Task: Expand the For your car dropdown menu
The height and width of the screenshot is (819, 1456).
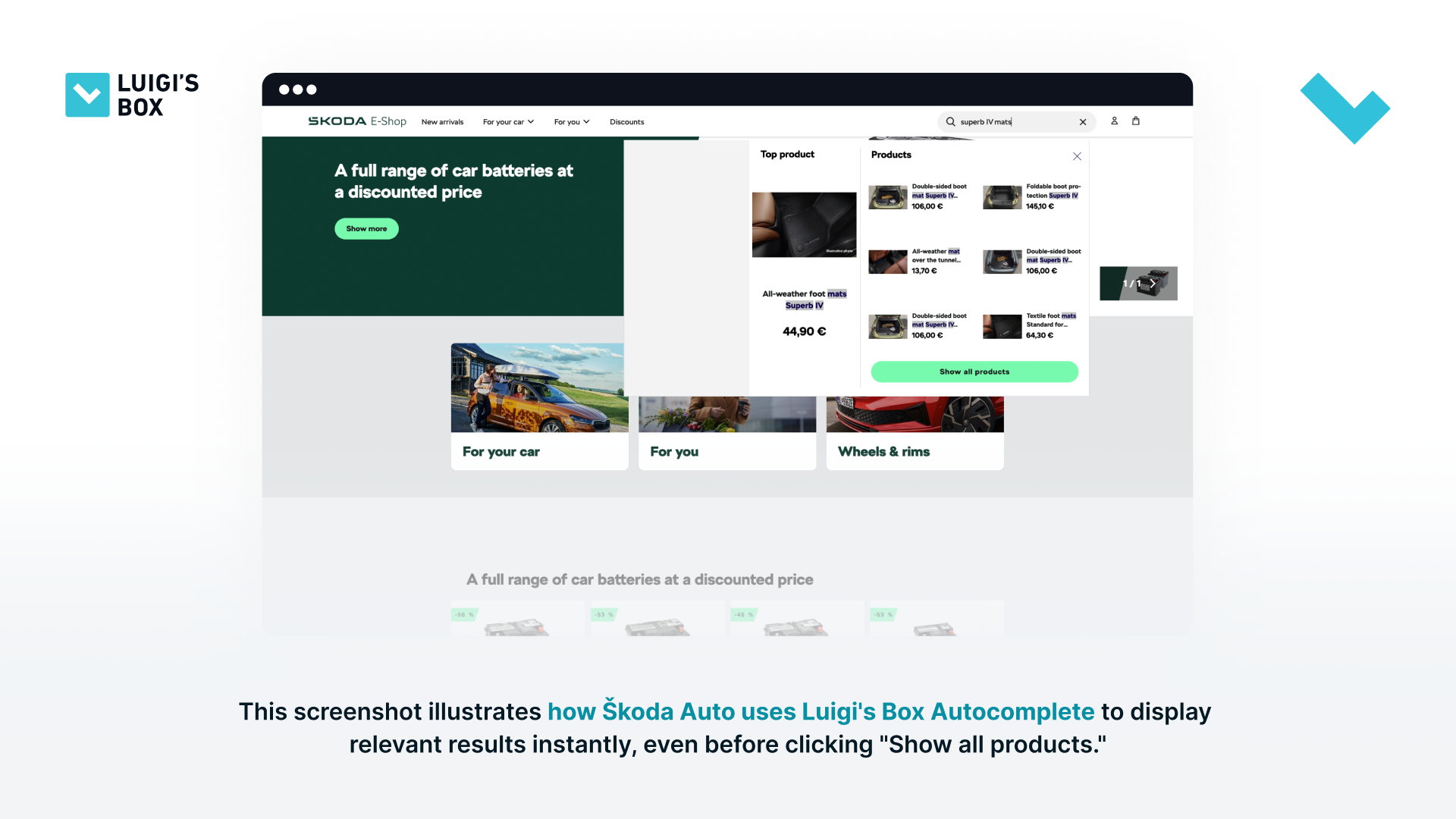Action: tap(508, 121)
